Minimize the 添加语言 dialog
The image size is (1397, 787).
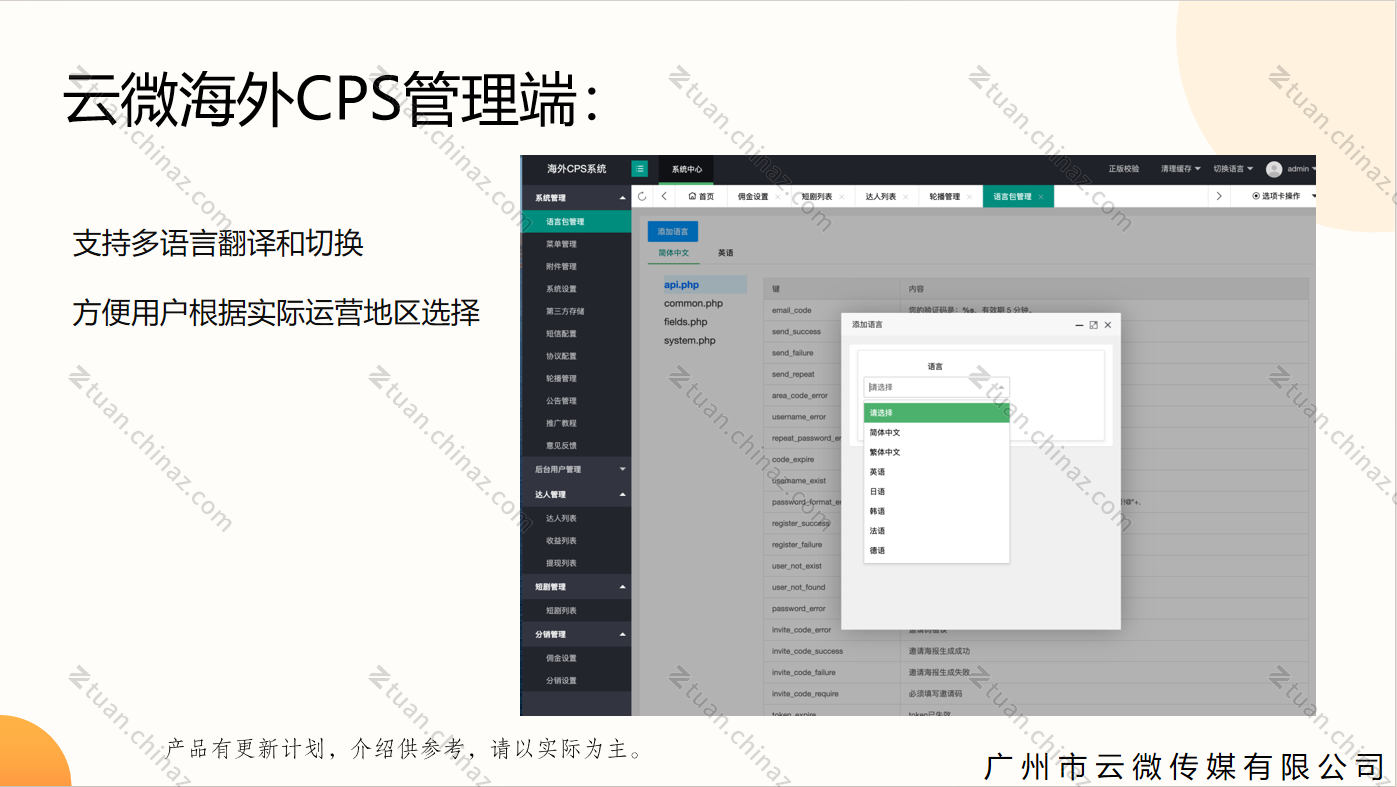[x=1079, y=325]
